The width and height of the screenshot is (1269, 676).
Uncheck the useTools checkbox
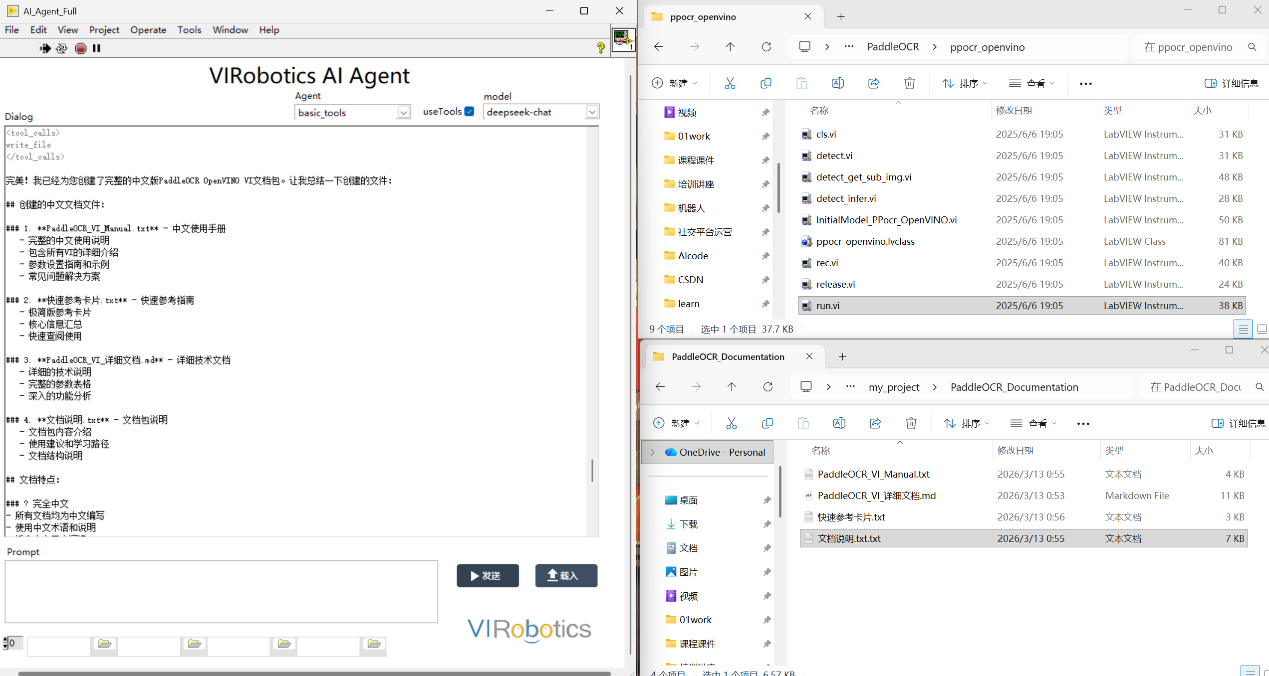pyautogui.click(x=469, y=111)
